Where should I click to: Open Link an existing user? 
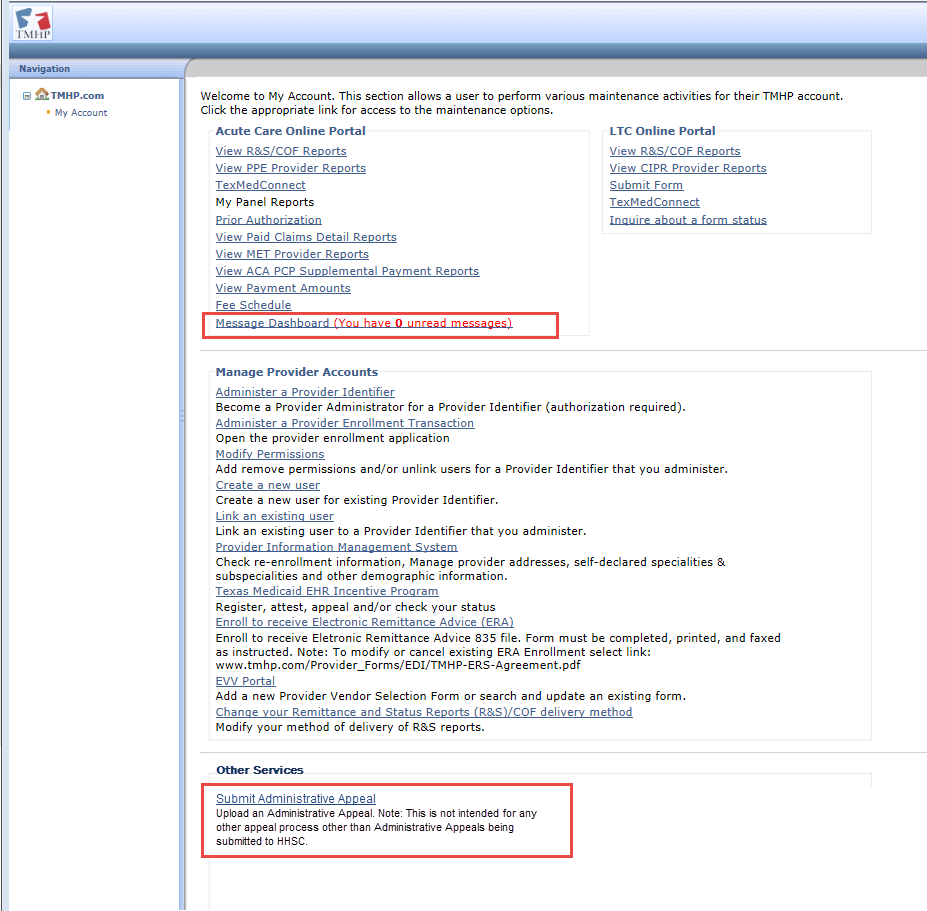coord(274,516)
